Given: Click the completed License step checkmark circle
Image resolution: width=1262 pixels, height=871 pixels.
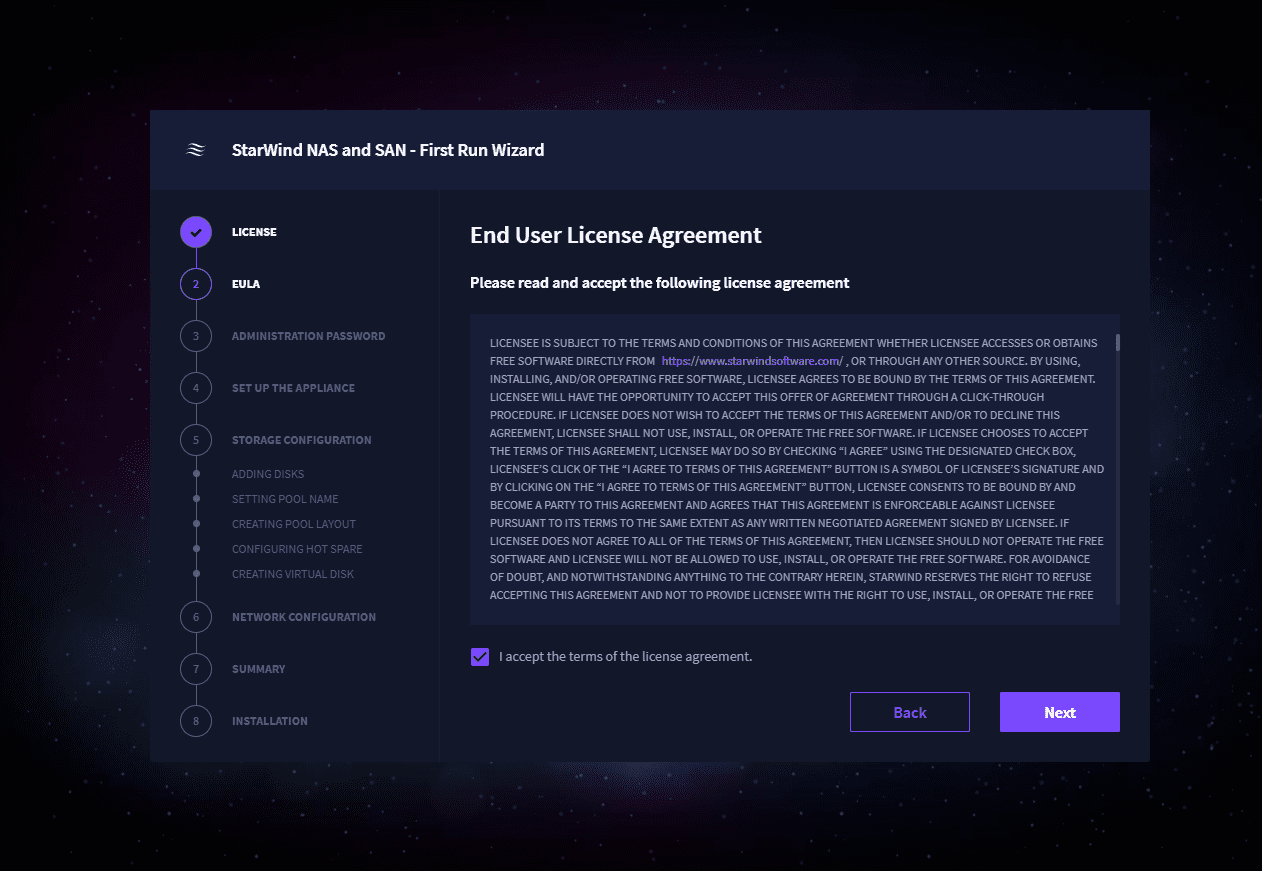Looking at the screenshot, I should [196, 232].
